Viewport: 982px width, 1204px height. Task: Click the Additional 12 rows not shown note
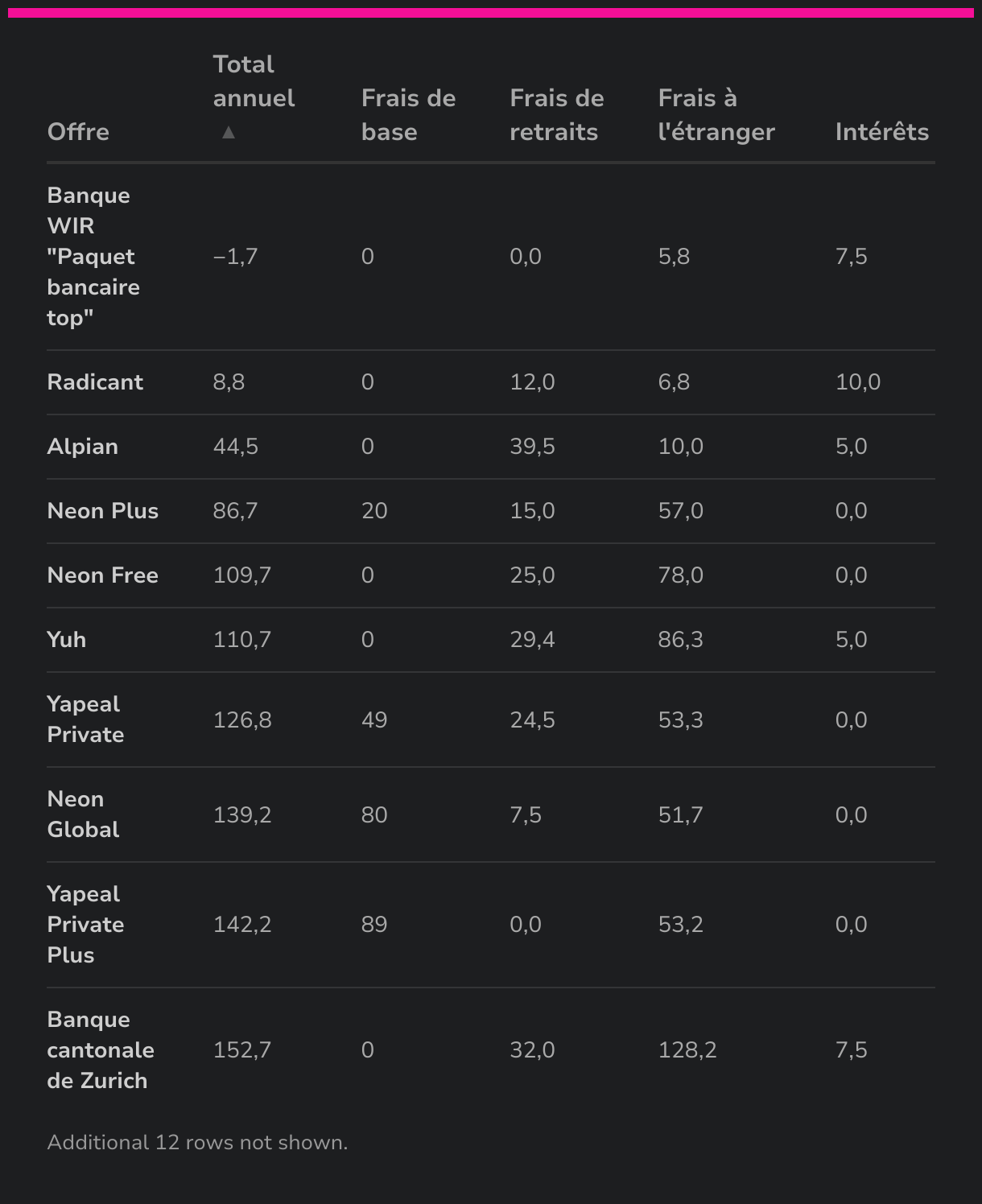pyautogui.click(x=197, y=1143)
